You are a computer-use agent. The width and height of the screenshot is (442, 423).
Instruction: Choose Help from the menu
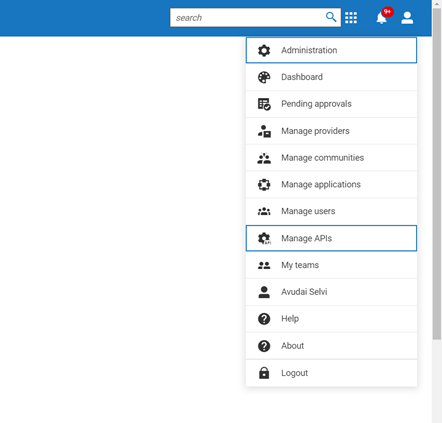click(x=331, y=319)
